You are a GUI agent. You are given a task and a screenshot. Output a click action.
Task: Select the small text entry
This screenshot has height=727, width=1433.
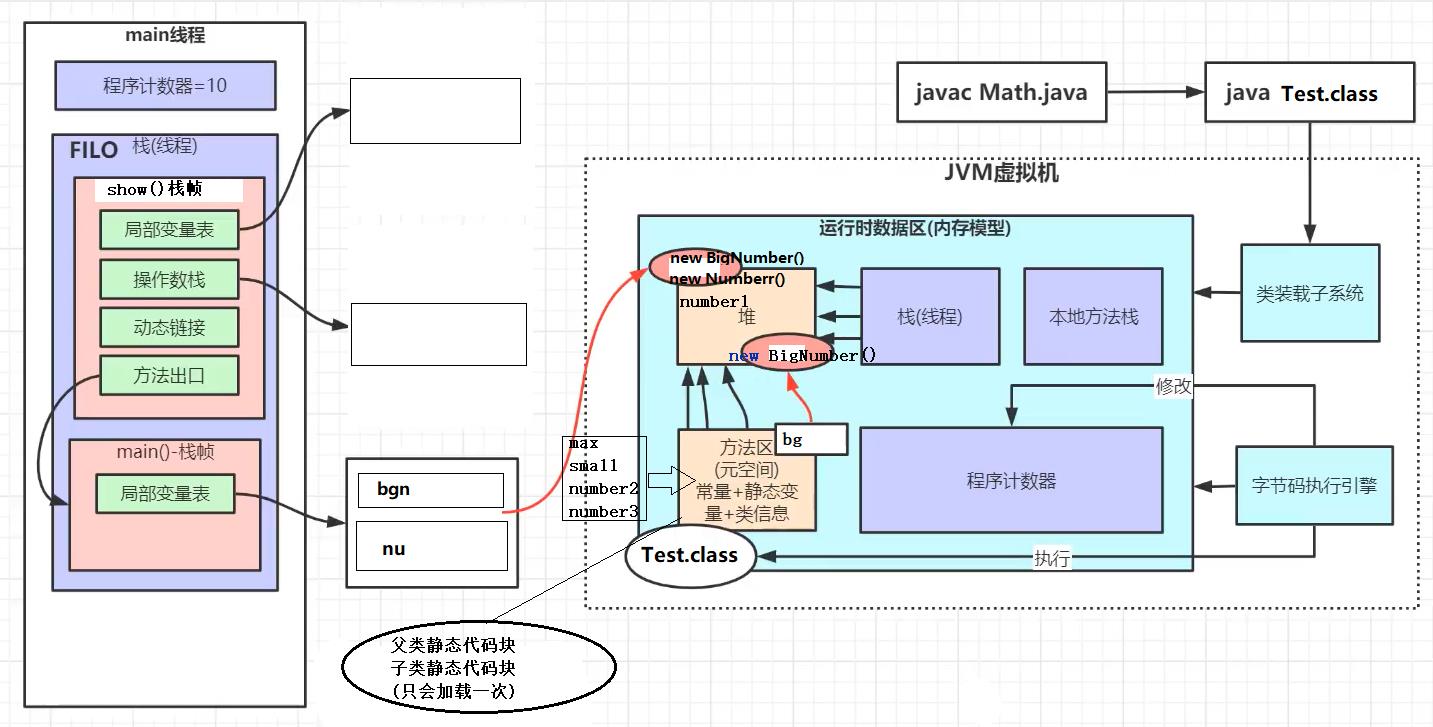[594, 465]
